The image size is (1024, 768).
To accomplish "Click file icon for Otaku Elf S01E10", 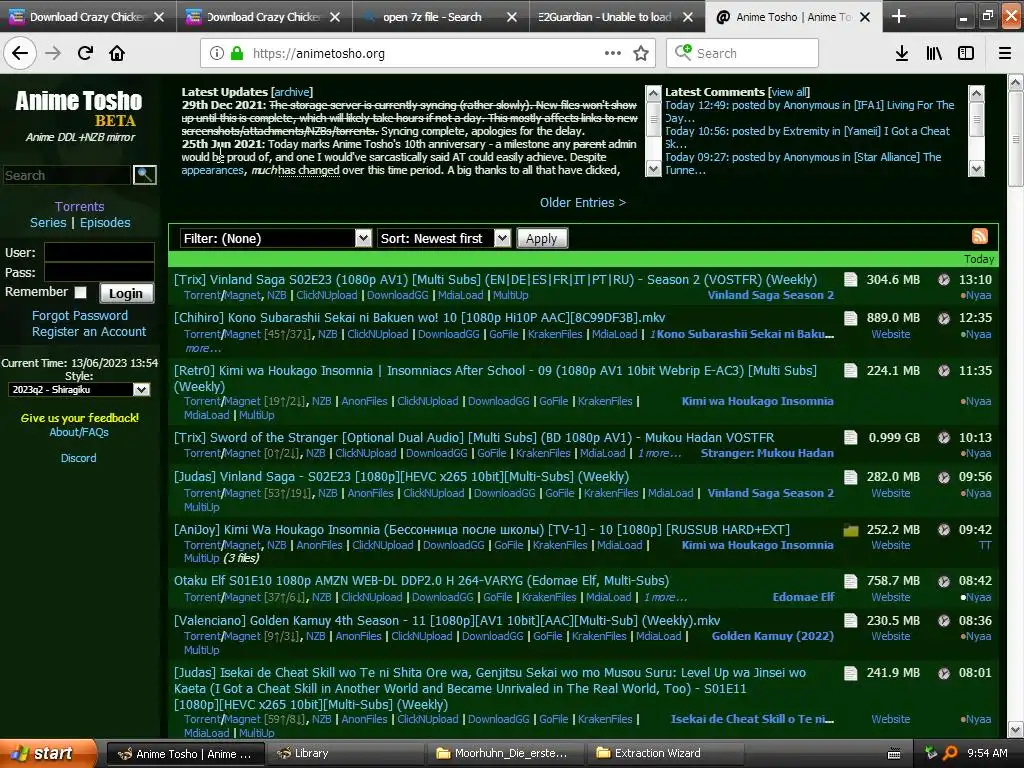I will 850,581.
